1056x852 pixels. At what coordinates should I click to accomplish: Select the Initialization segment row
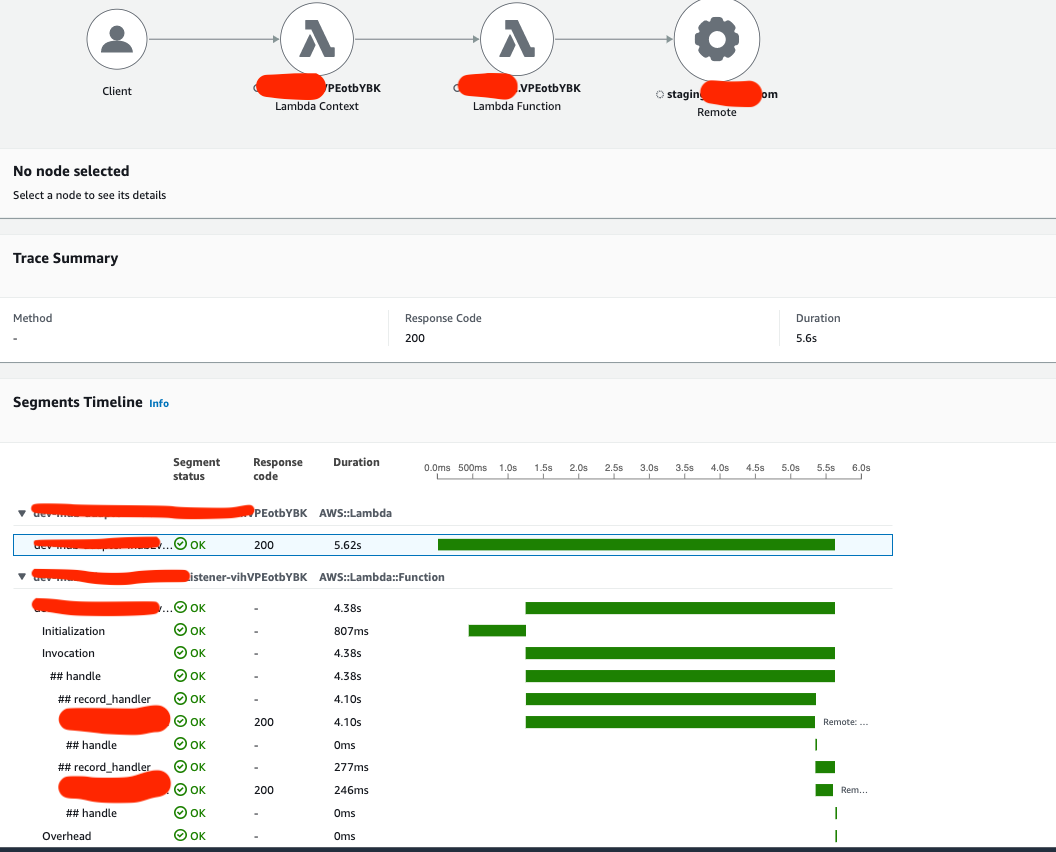pos(453,631)
